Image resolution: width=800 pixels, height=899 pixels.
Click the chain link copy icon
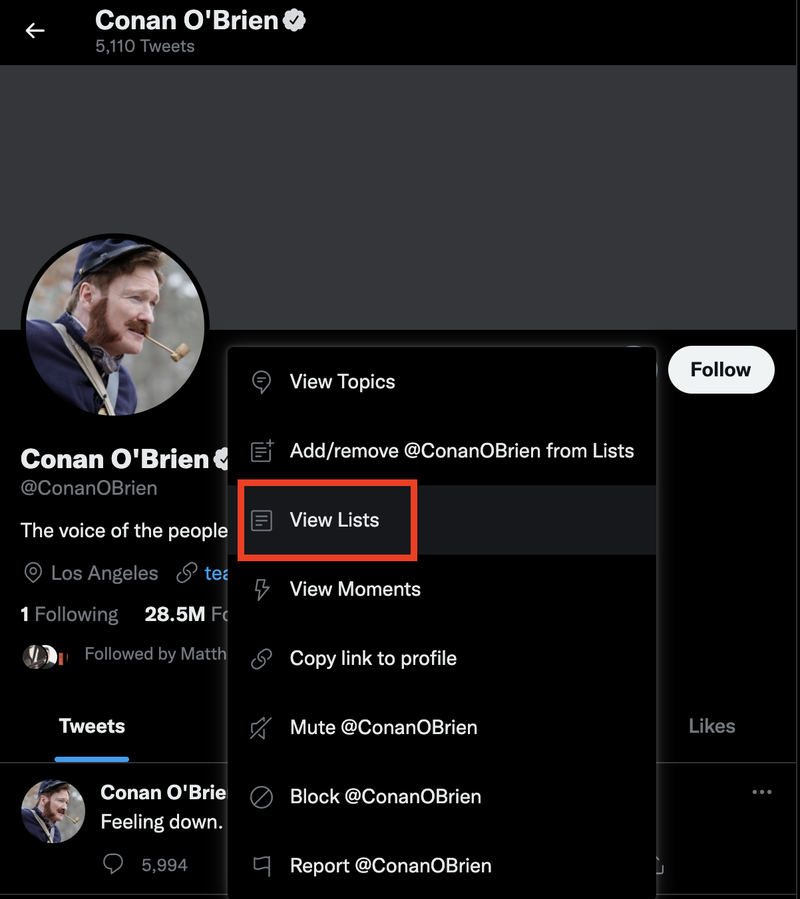pyautogui.click(x=262, y=659)
